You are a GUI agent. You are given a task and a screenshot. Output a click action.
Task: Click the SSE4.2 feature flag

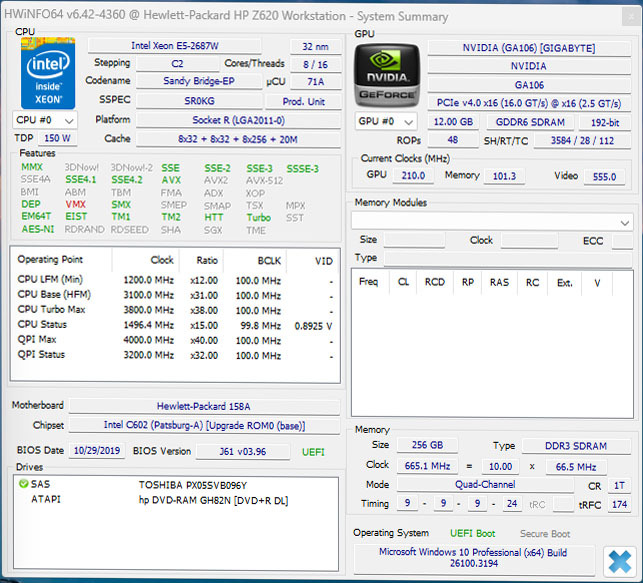click(x=127, y=180)
